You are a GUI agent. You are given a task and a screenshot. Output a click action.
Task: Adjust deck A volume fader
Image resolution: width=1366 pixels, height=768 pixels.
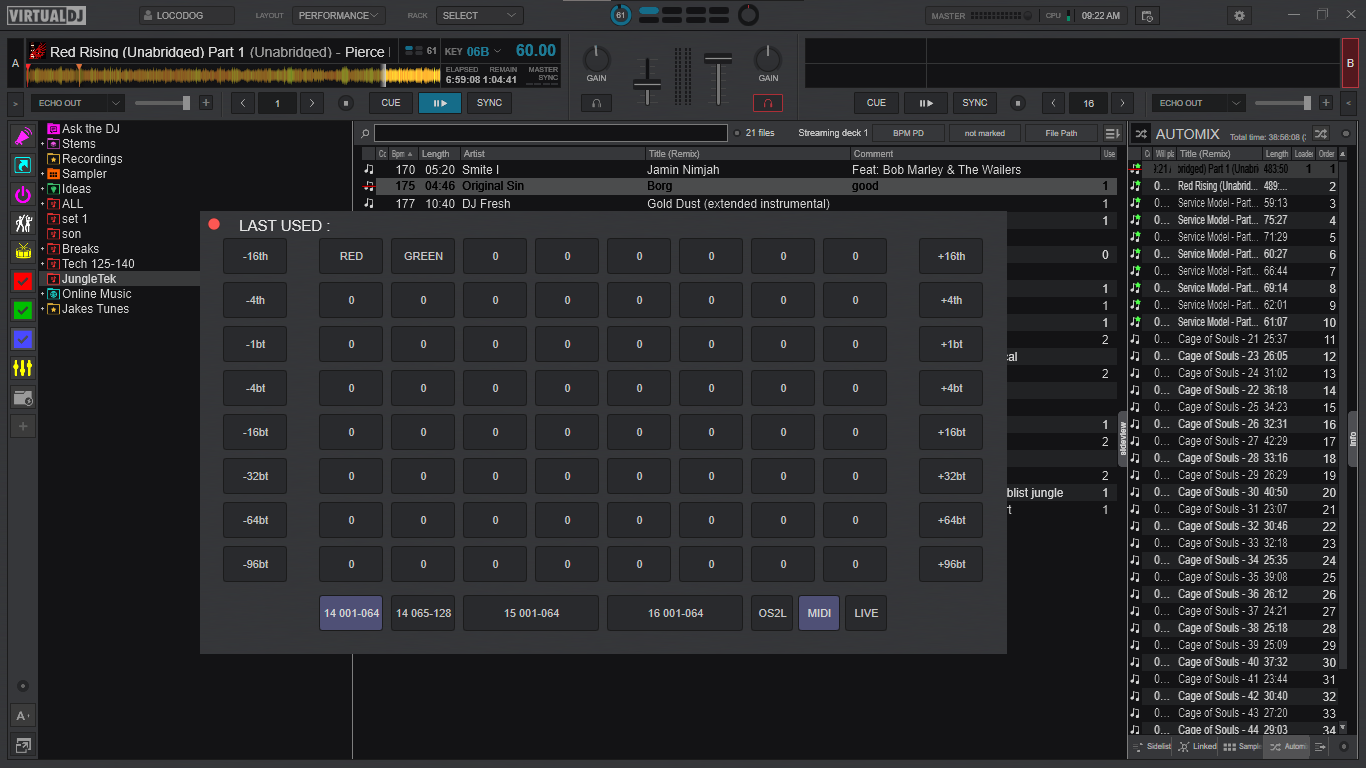click(647, 83)
